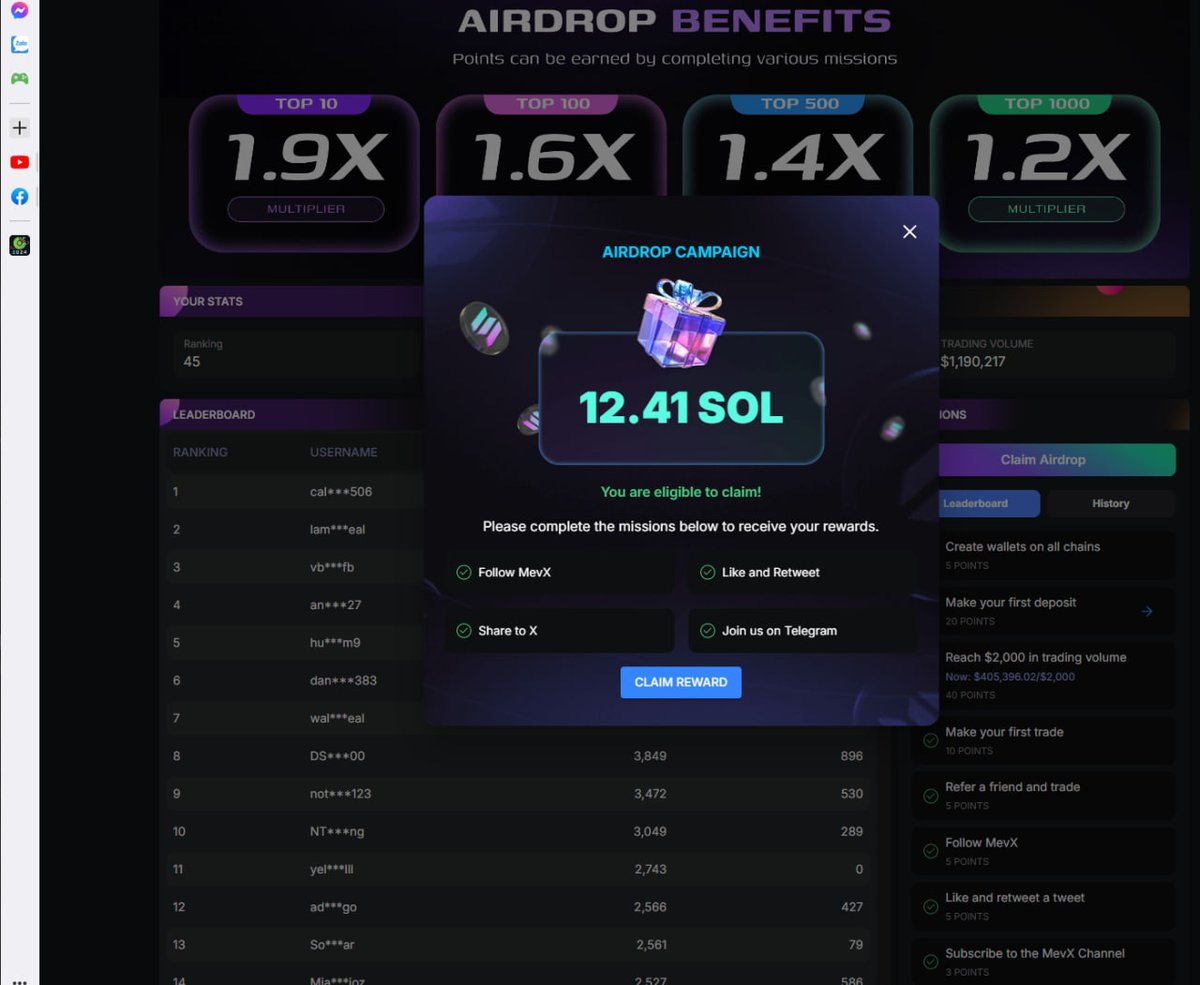This screenshot has height=985, width=1200.
Task: Click MULTIPLIER pill under 1.9X
Action: pyautogui.click(x=306, y=209)
